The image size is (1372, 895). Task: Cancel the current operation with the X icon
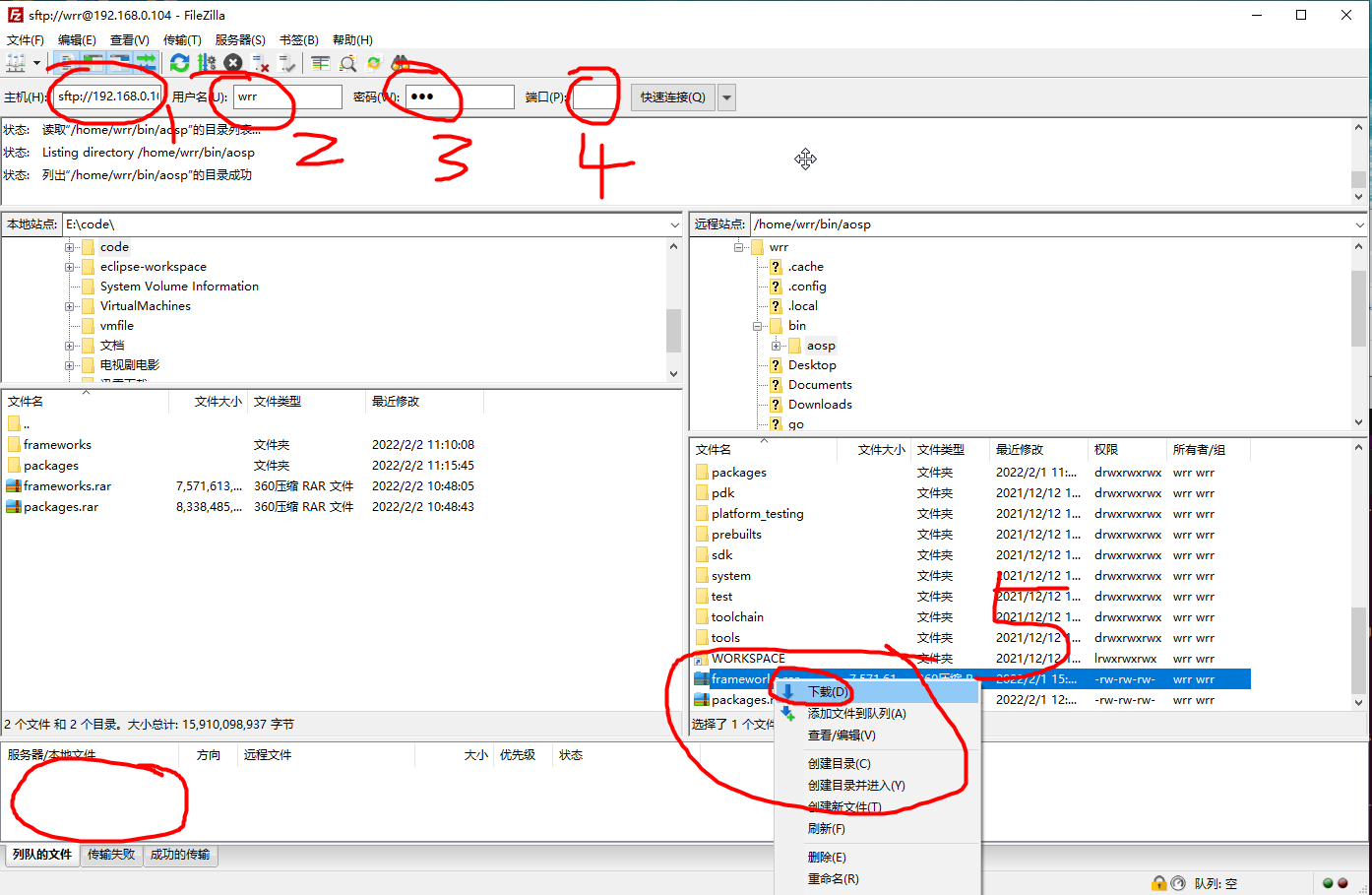pos(232,62)
